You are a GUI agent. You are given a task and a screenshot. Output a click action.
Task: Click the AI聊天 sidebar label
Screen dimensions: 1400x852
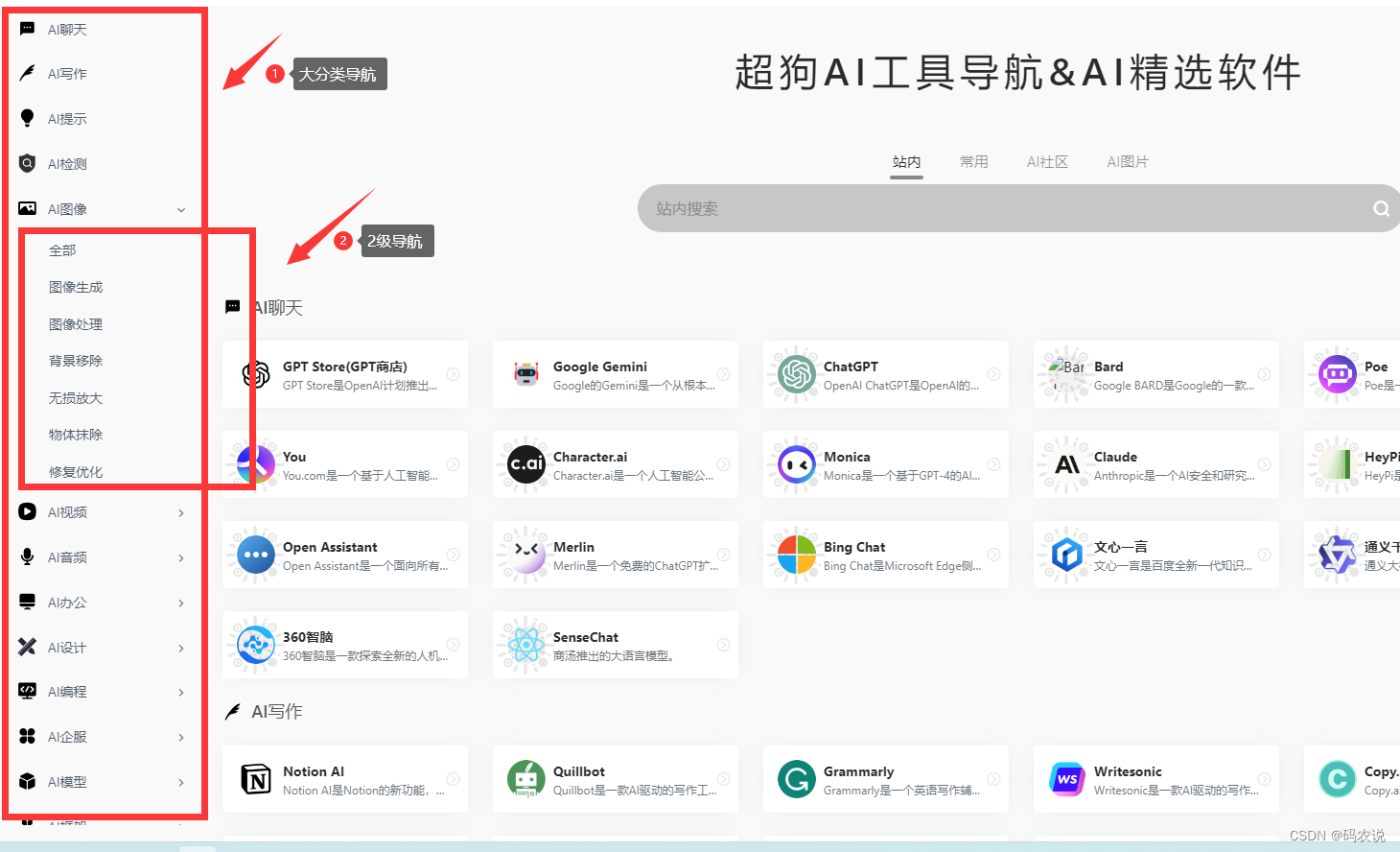67,30
